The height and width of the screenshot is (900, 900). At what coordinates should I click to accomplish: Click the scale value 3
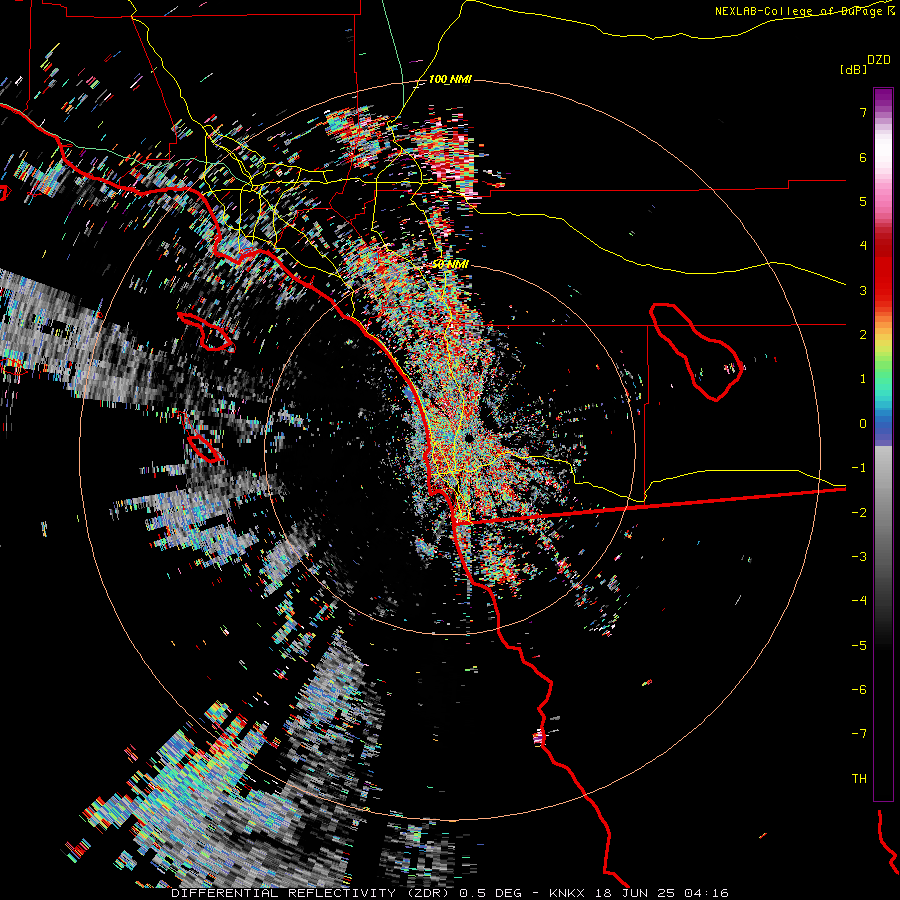pos(863,290)
